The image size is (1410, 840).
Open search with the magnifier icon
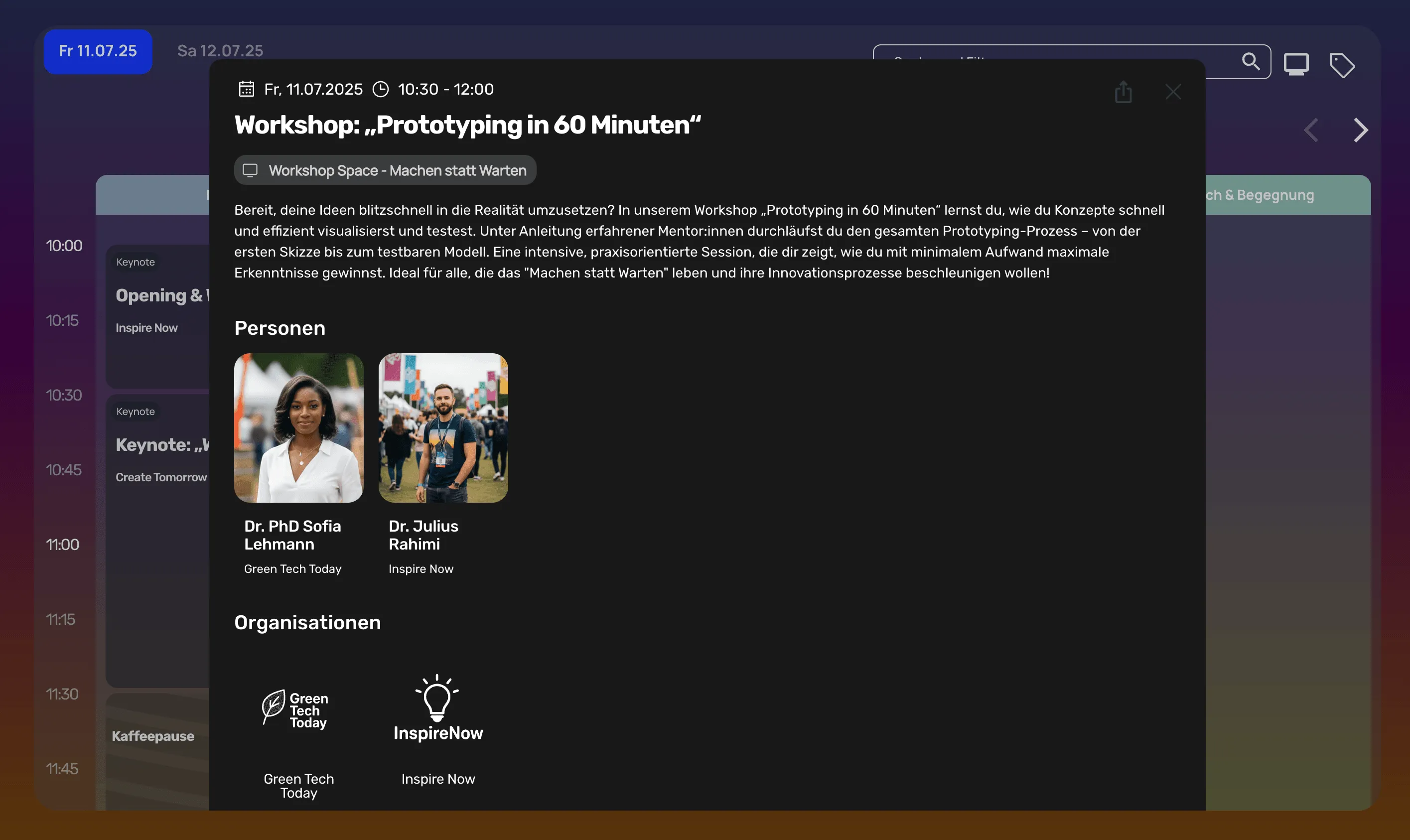pos(1251,62)
